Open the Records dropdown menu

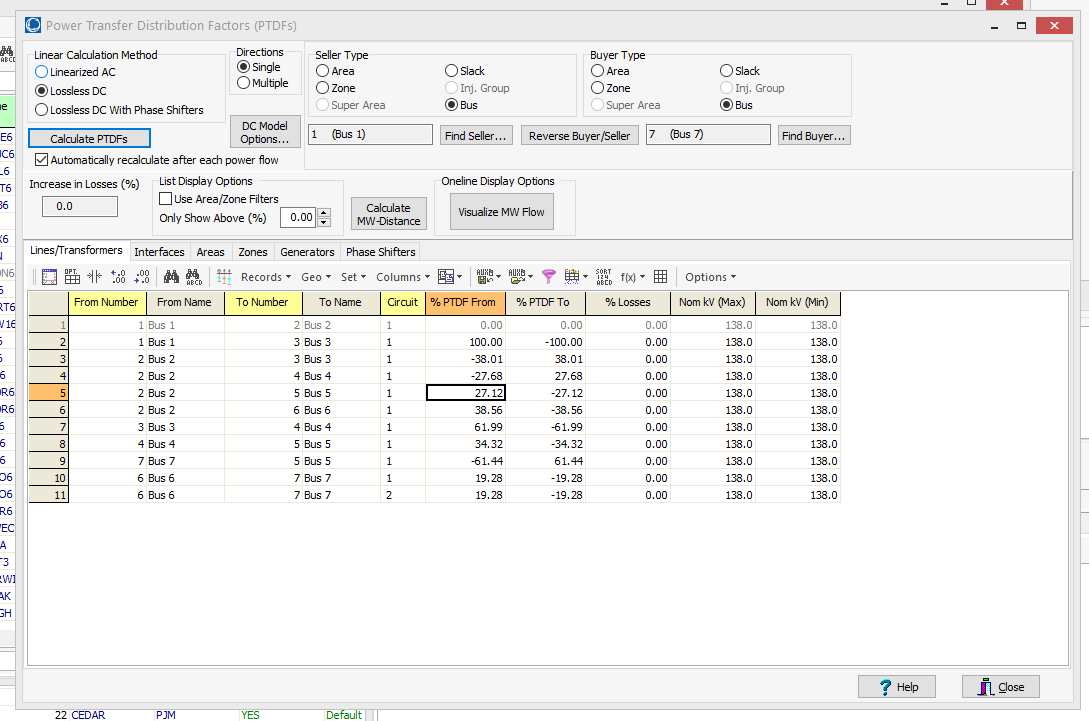click(x=264, y=276)
